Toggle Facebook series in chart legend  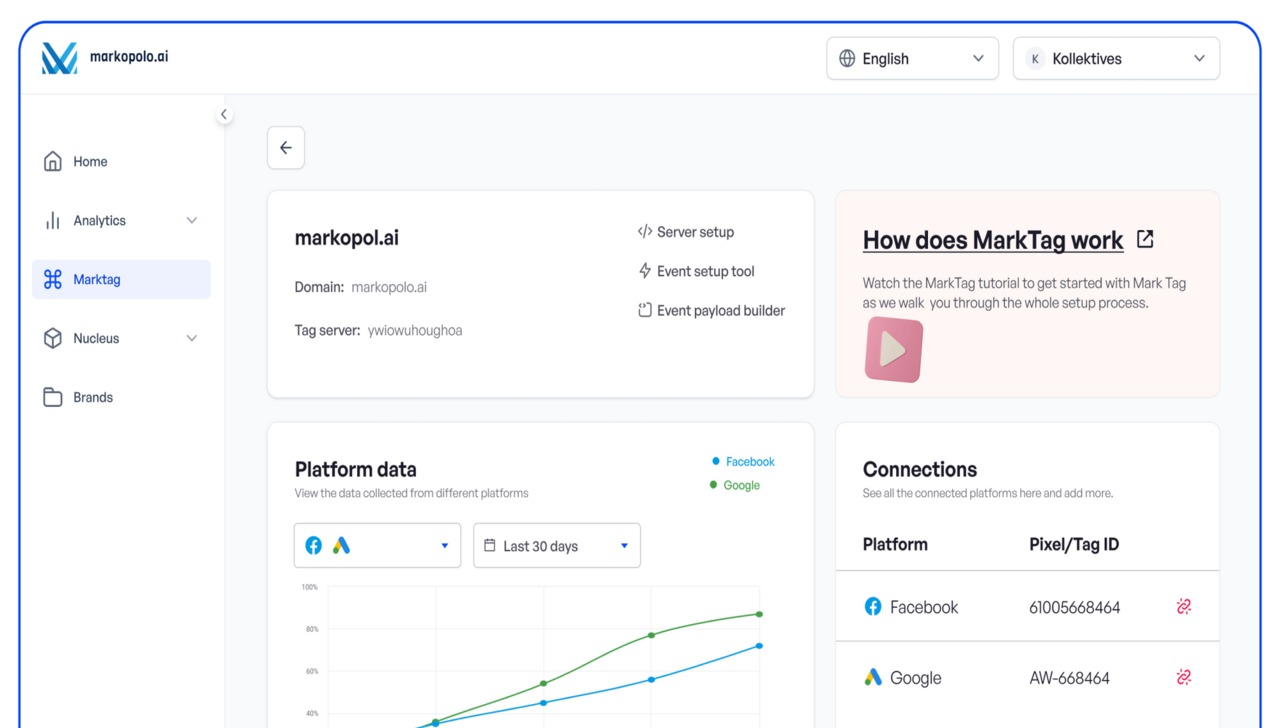click(x=743, y=461)
